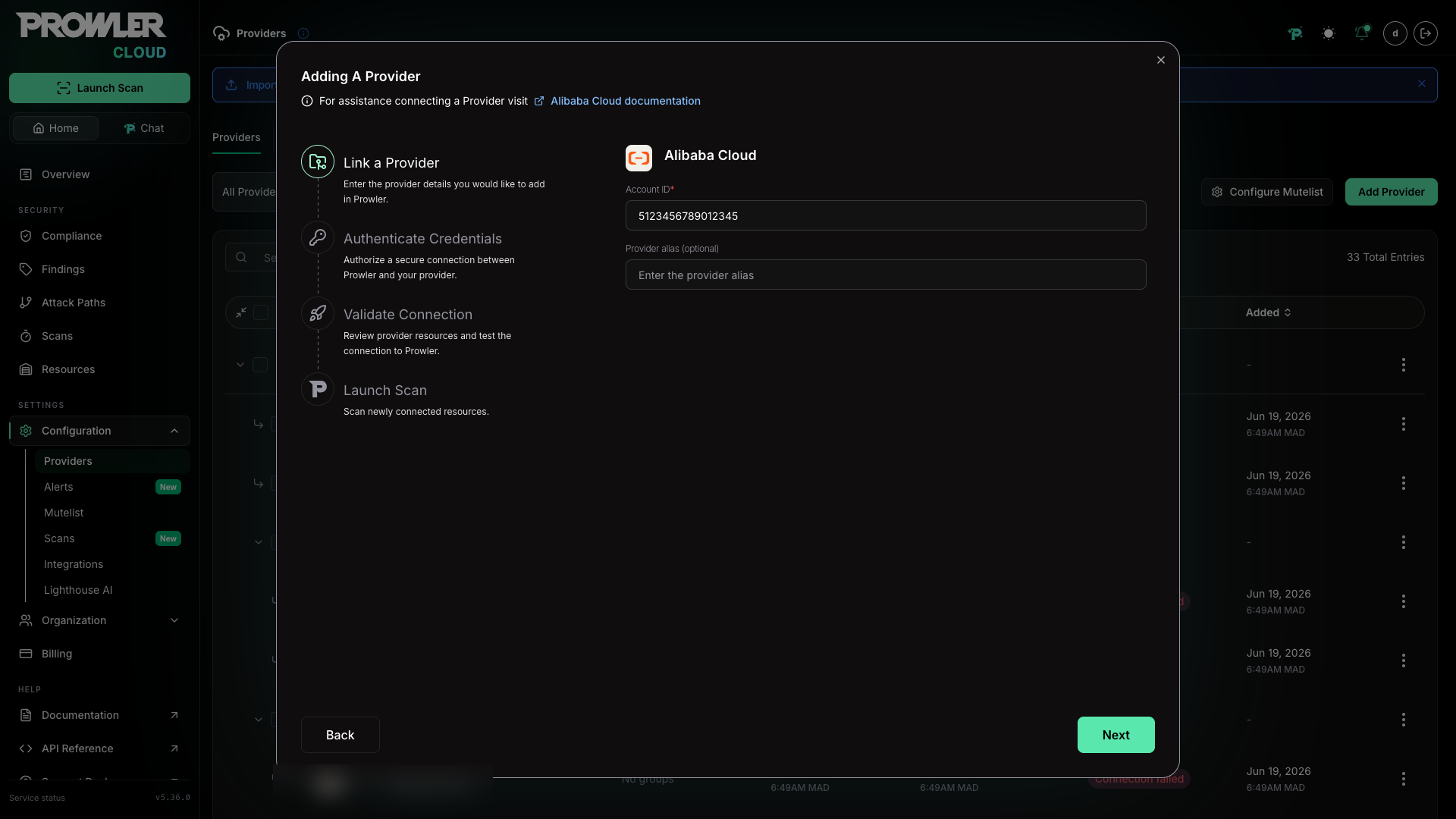
Task: Click the Authenticate Credentials key icon
Action: pos(318,237)
